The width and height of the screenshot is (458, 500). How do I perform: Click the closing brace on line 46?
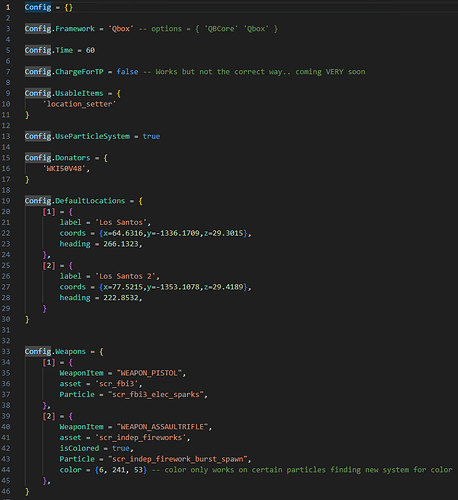pyautogui.click(x=27, y=491)
